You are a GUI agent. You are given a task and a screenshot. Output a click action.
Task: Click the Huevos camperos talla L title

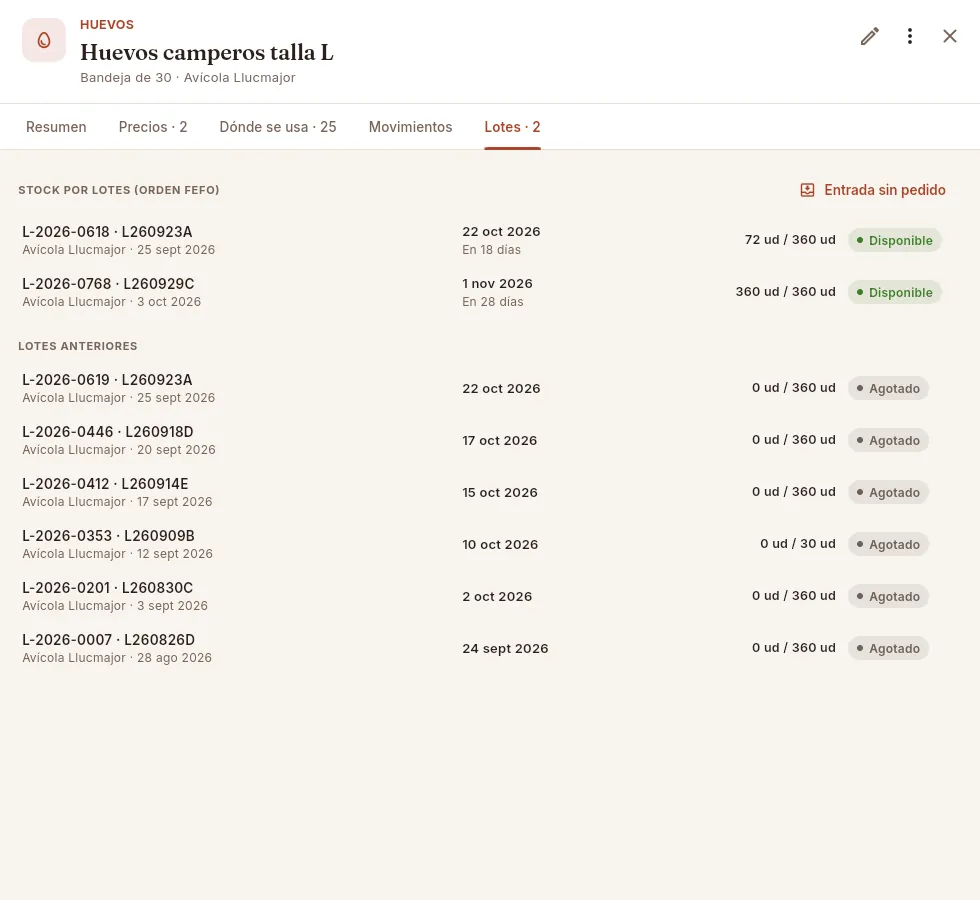[207, 52]
